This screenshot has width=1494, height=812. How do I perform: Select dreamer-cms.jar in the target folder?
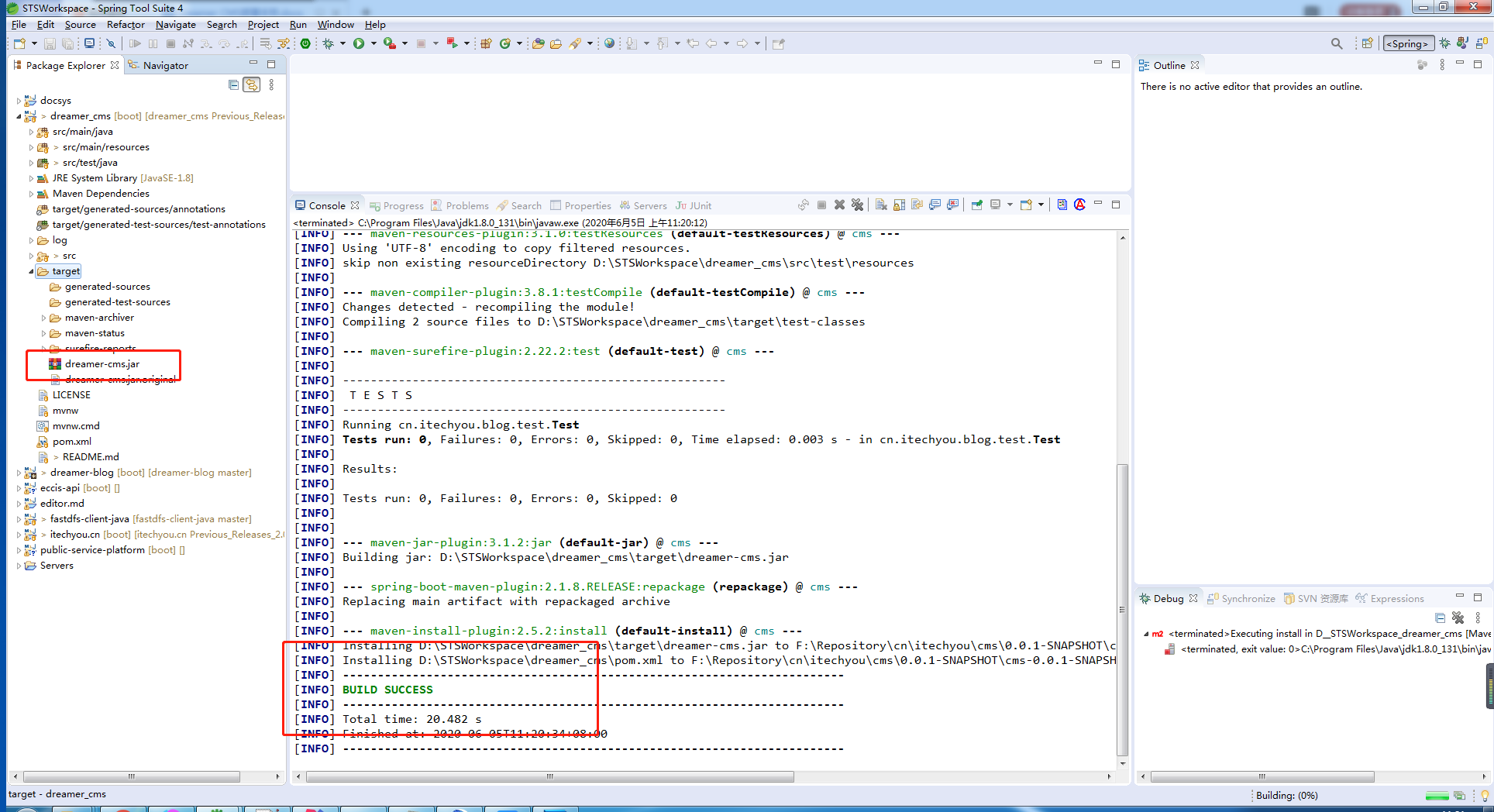click(102, 364)
